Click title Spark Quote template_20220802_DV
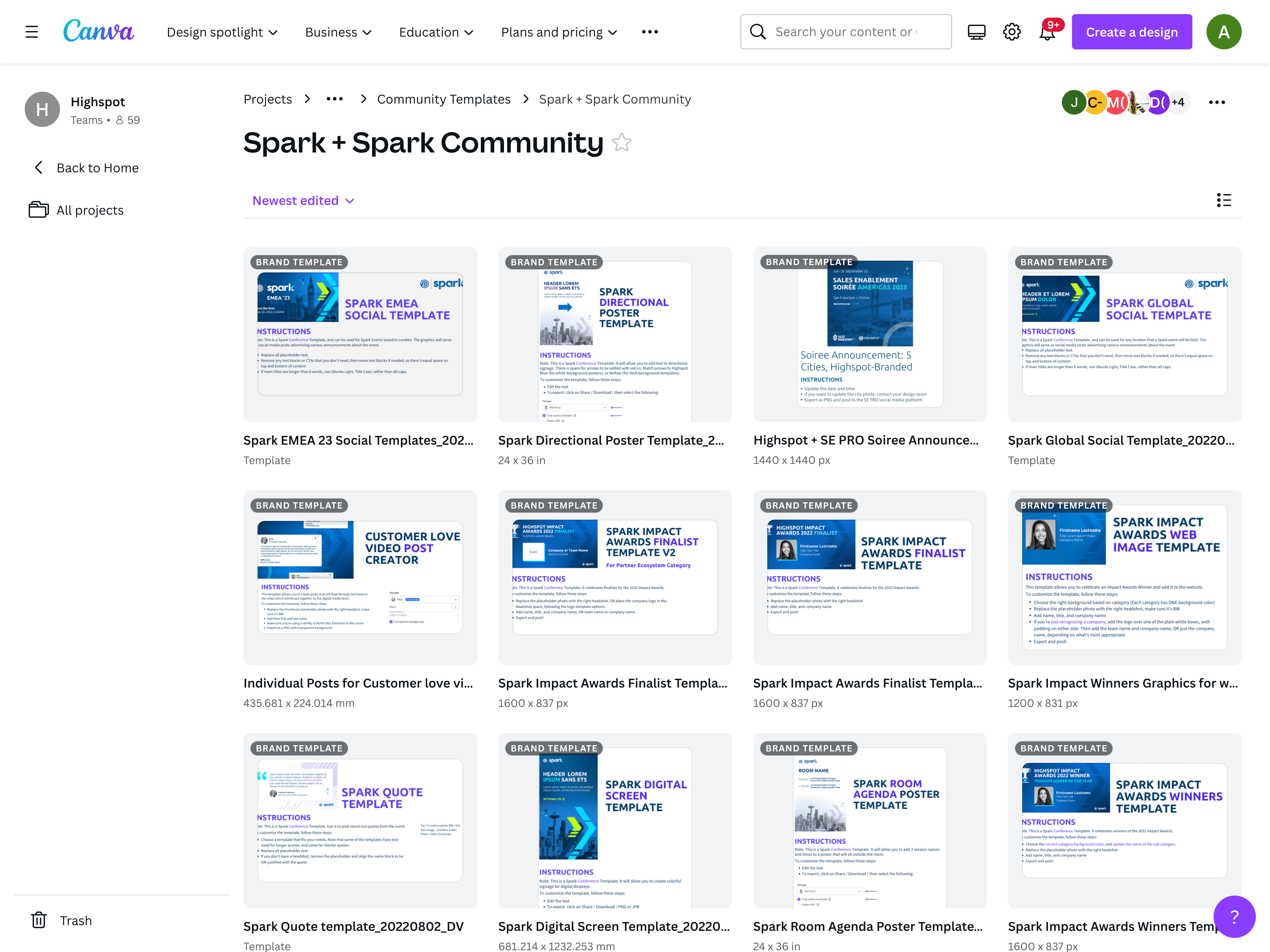1270x952 pixels. click(354, 926)
